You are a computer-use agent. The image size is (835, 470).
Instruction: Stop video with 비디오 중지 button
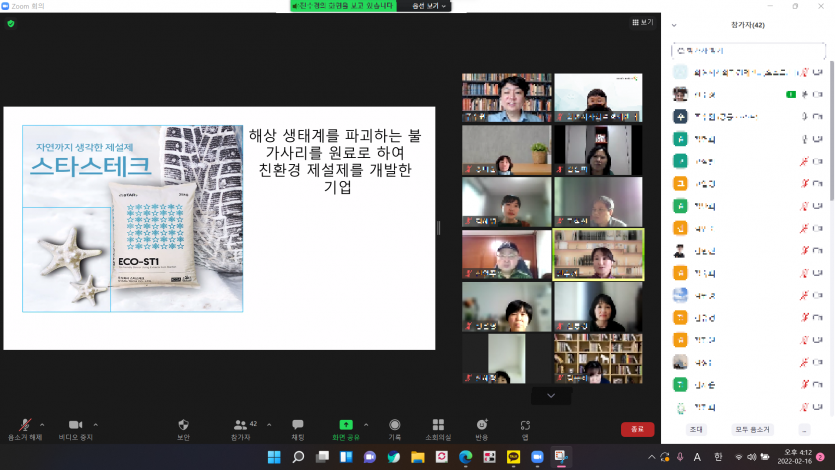pos(76,430)
